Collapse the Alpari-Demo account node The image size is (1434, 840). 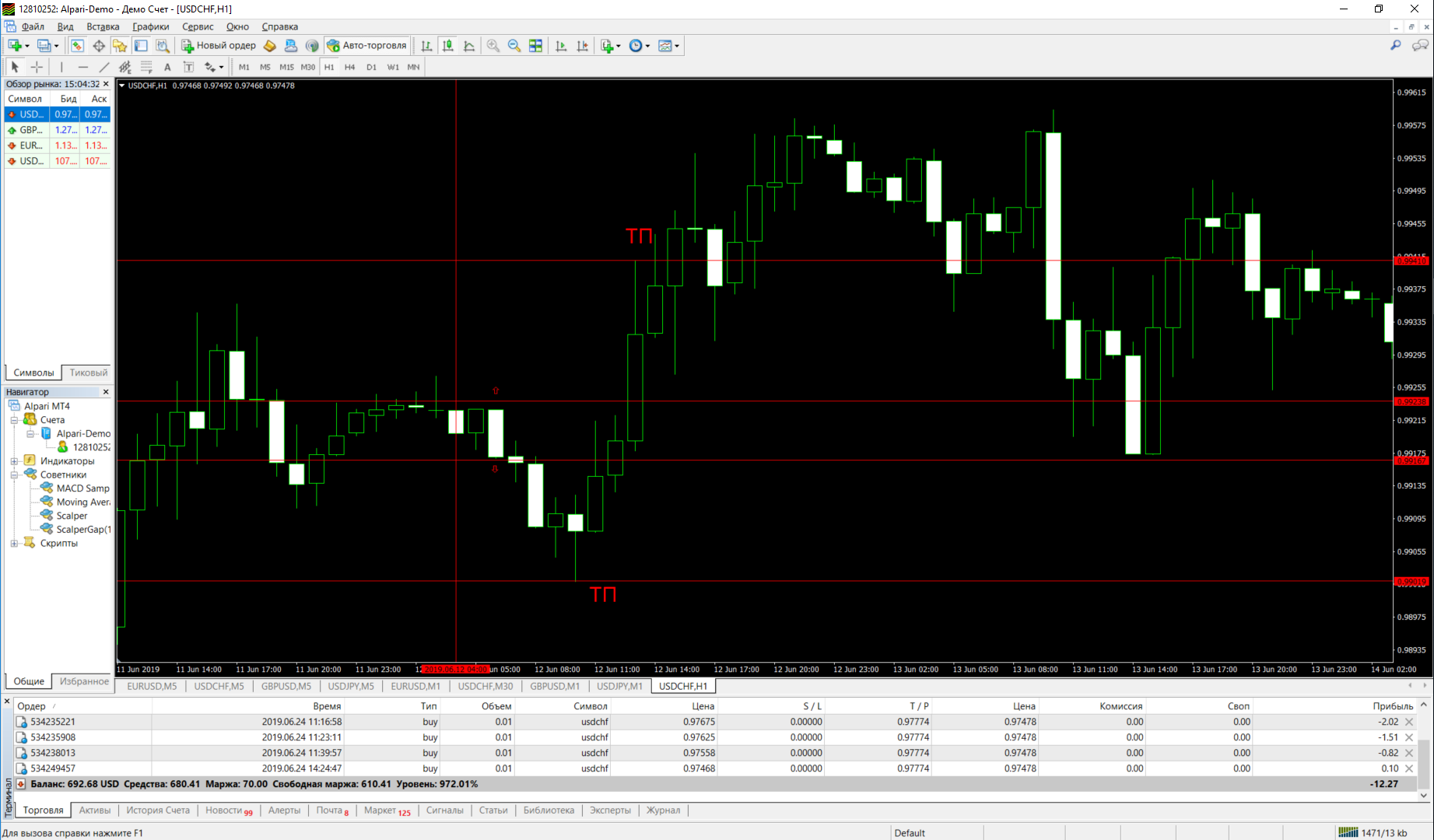point(30,434)
